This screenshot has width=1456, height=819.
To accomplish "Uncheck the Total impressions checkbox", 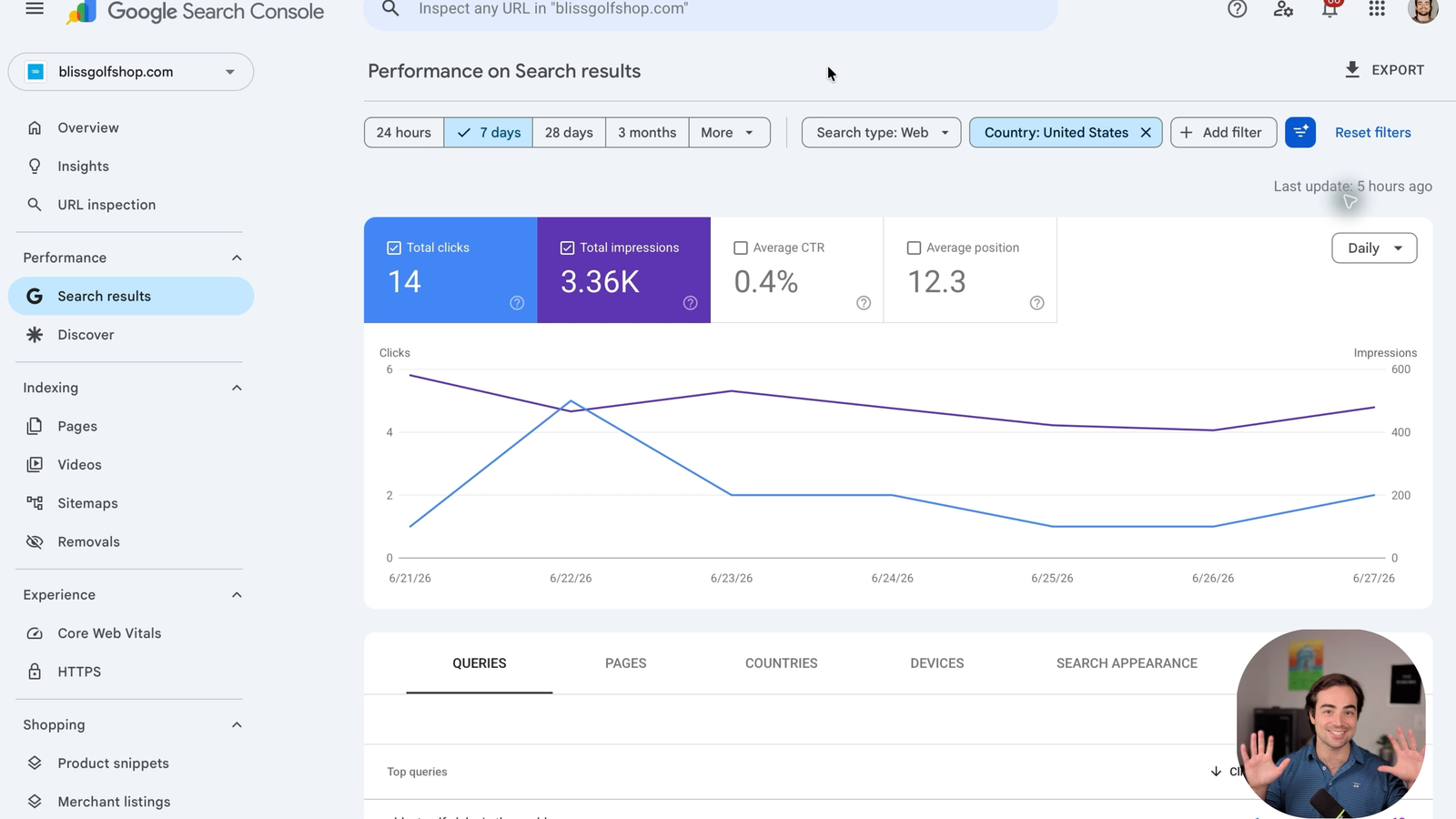I will point(567,248).
